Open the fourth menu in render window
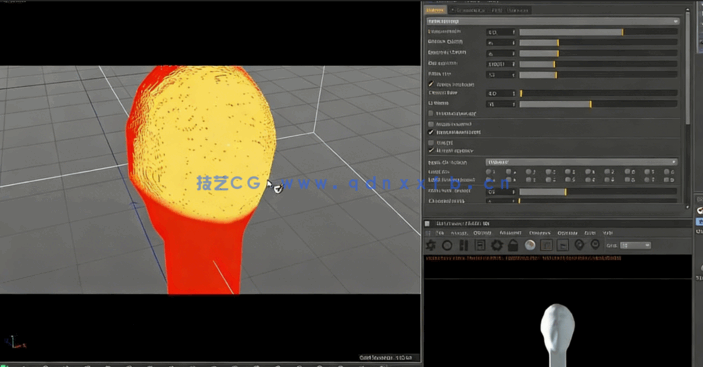Screen dimensions: 703x367 pos(510,233)
